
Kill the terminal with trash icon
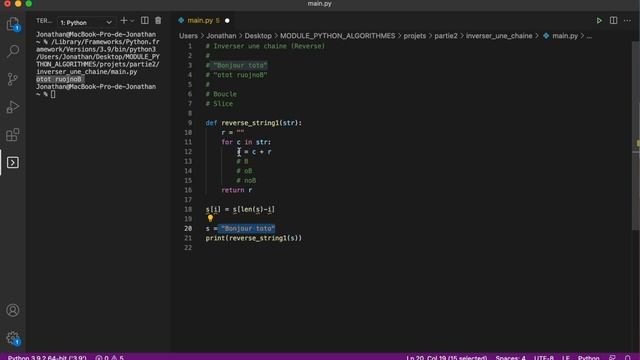(158, 20)
